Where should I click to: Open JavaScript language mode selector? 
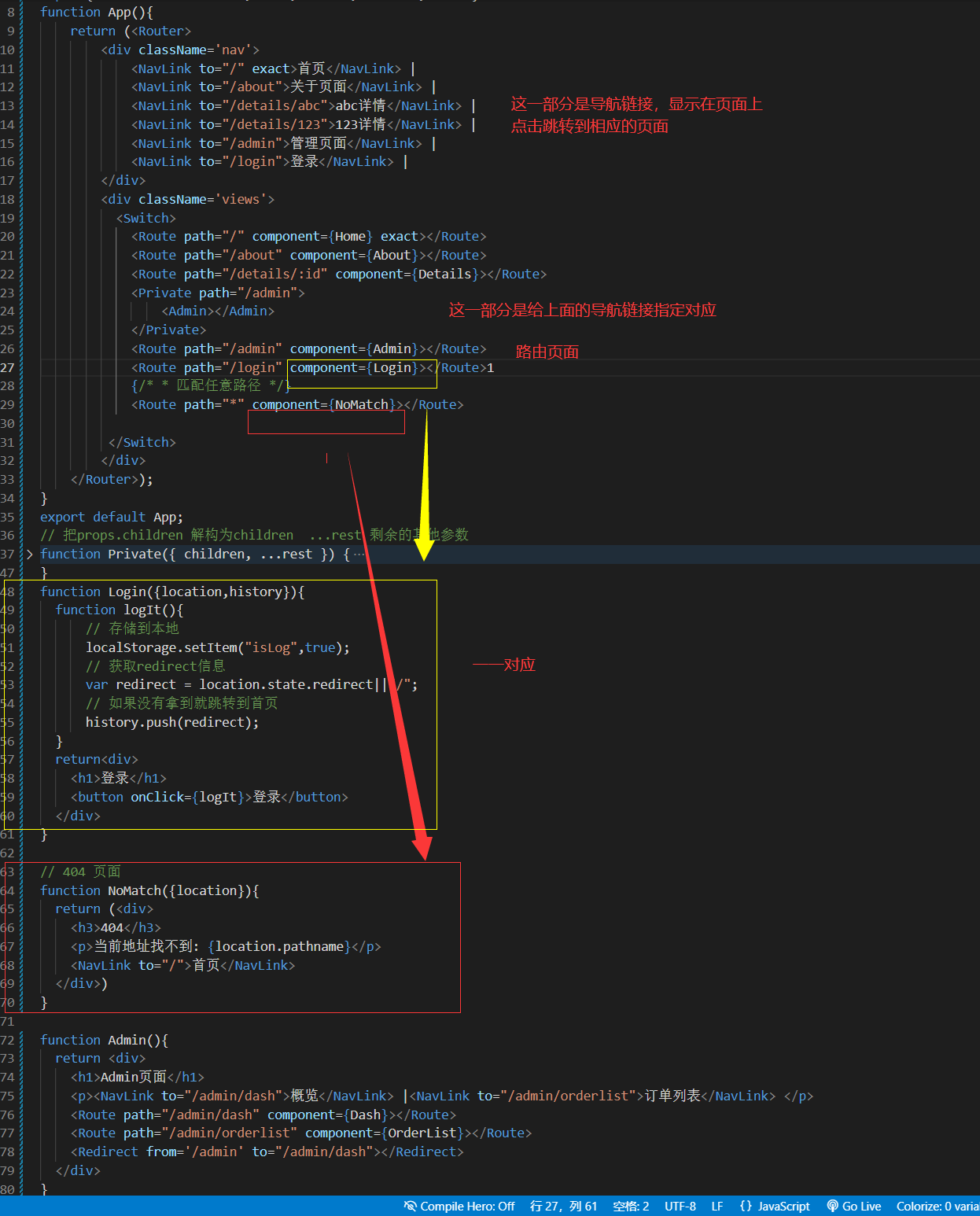[775, 1206]
